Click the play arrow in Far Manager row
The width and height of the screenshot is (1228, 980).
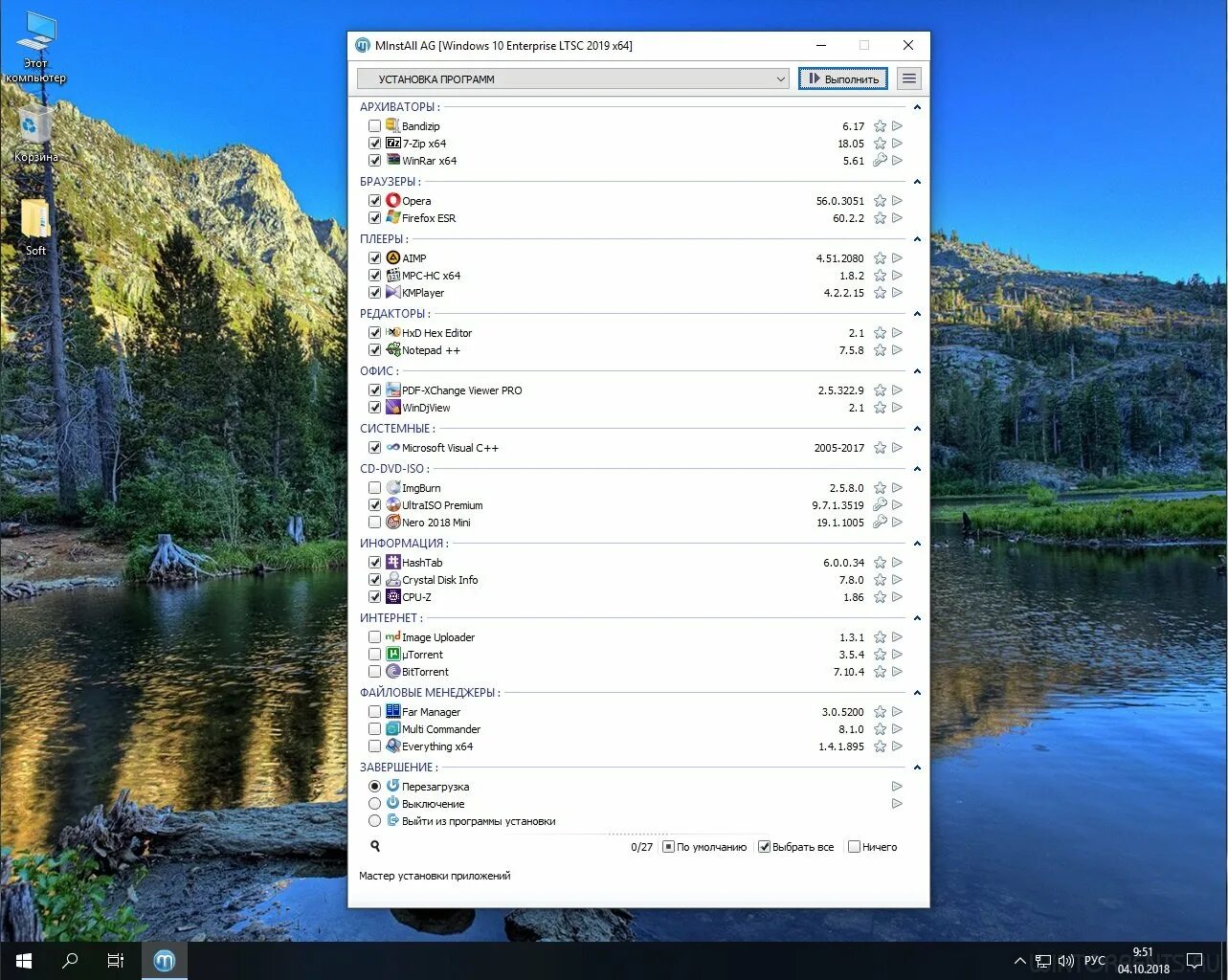(897, 712)
